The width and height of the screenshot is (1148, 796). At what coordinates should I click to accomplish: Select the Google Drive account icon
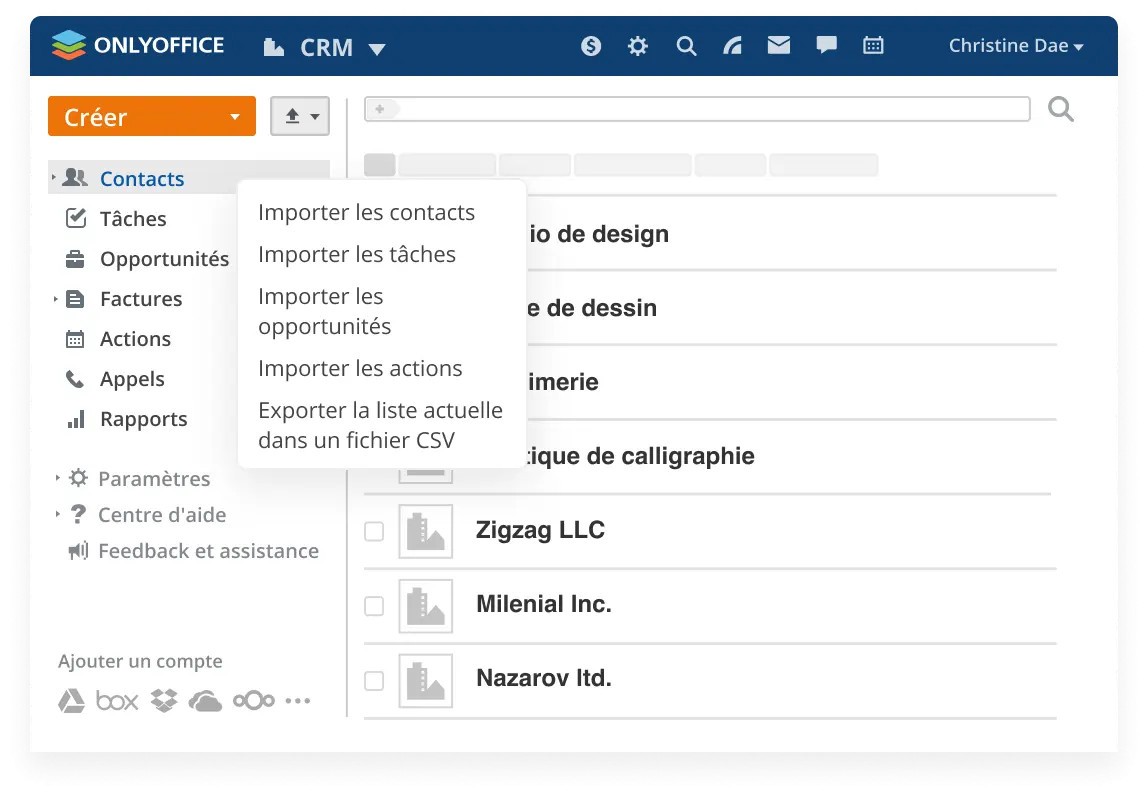tap(70, 700)
